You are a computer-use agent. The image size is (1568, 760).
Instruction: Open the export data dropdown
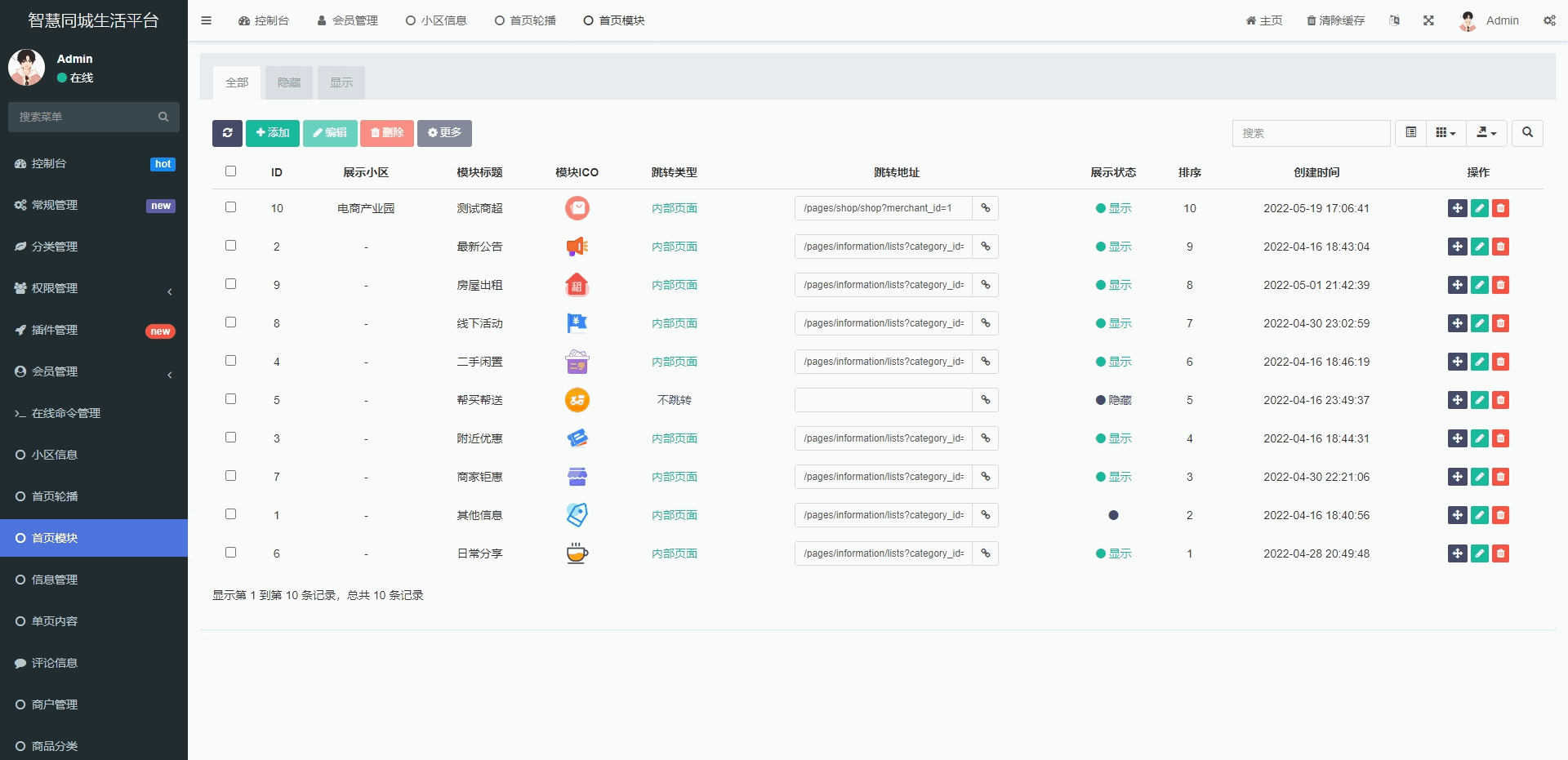point(1486,133)
